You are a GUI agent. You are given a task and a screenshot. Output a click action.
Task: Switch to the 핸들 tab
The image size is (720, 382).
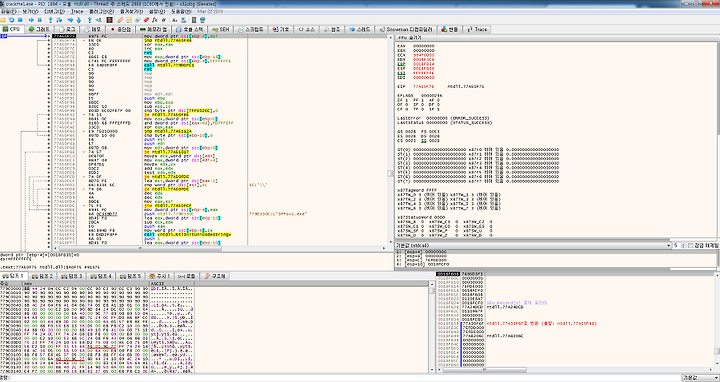450,29
